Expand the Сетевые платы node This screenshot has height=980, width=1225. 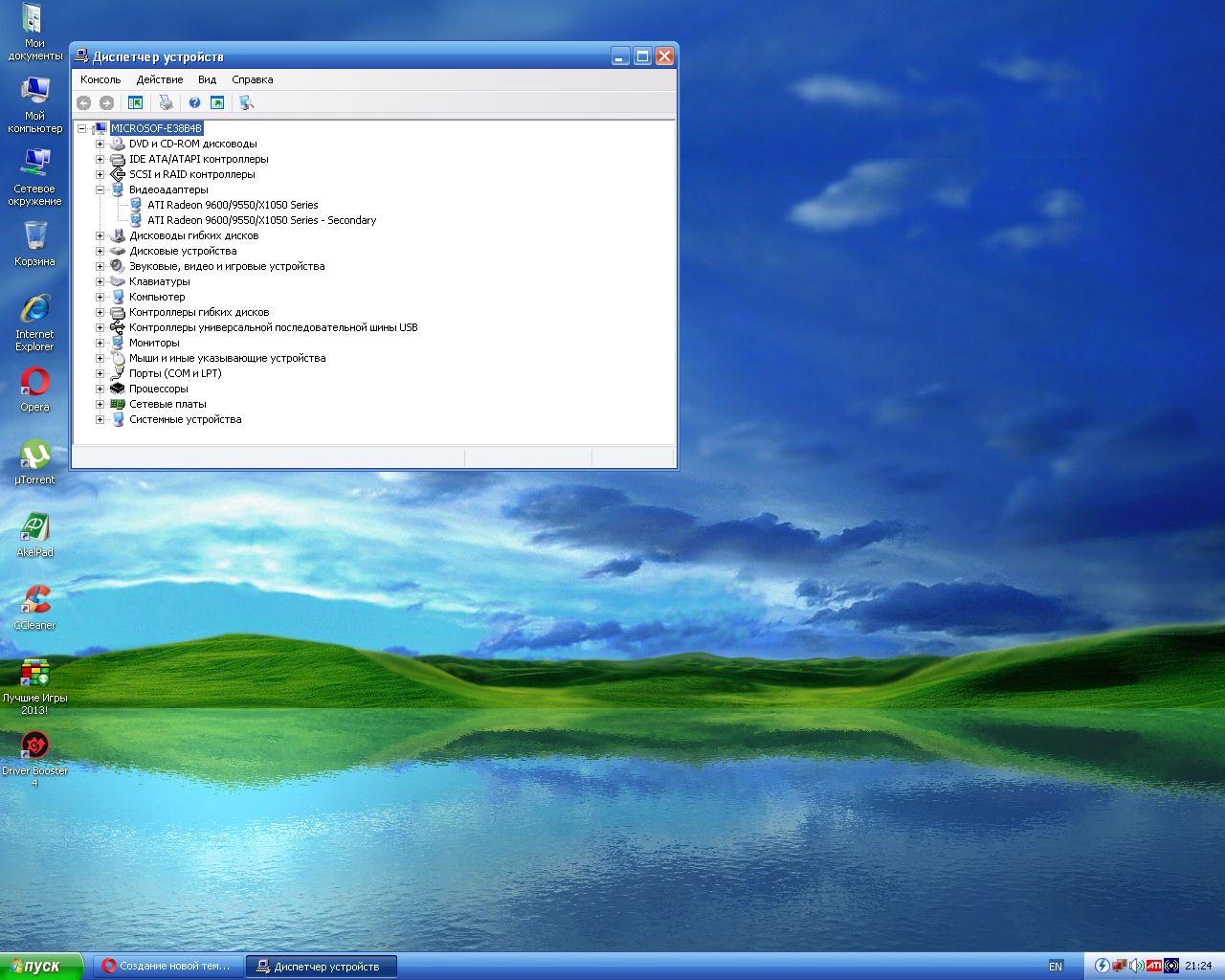pos(100,404)
